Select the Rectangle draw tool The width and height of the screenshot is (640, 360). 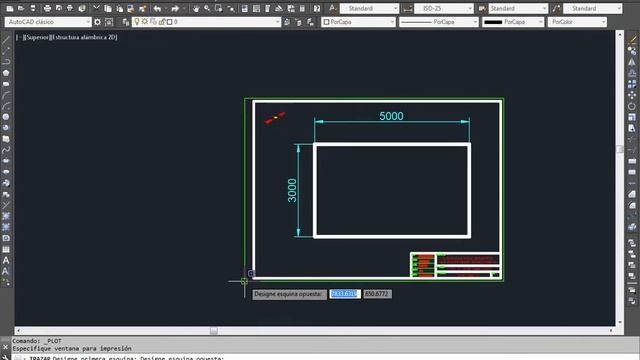click(x=6, y=84)
